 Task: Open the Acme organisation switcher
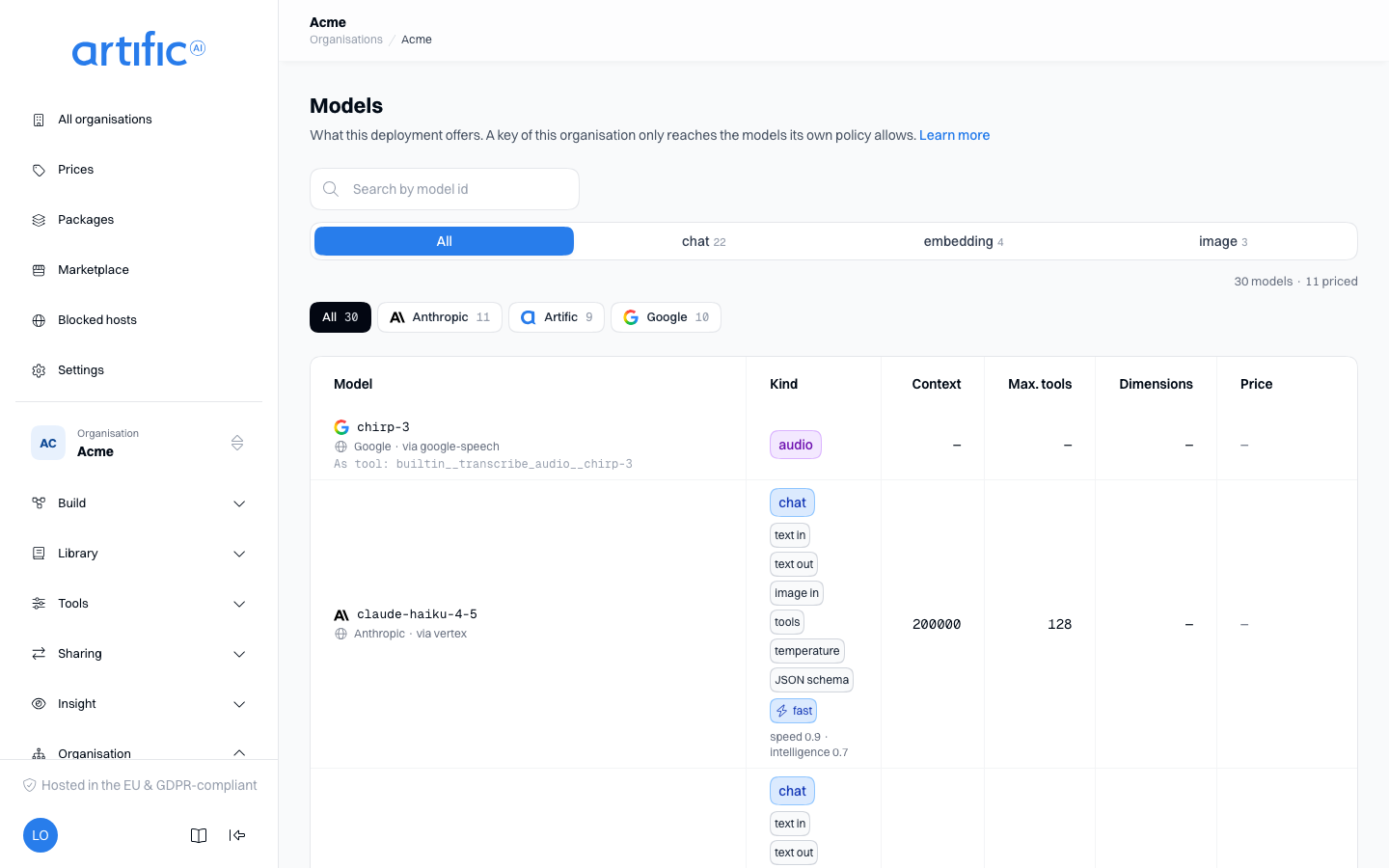coord(139,443)
